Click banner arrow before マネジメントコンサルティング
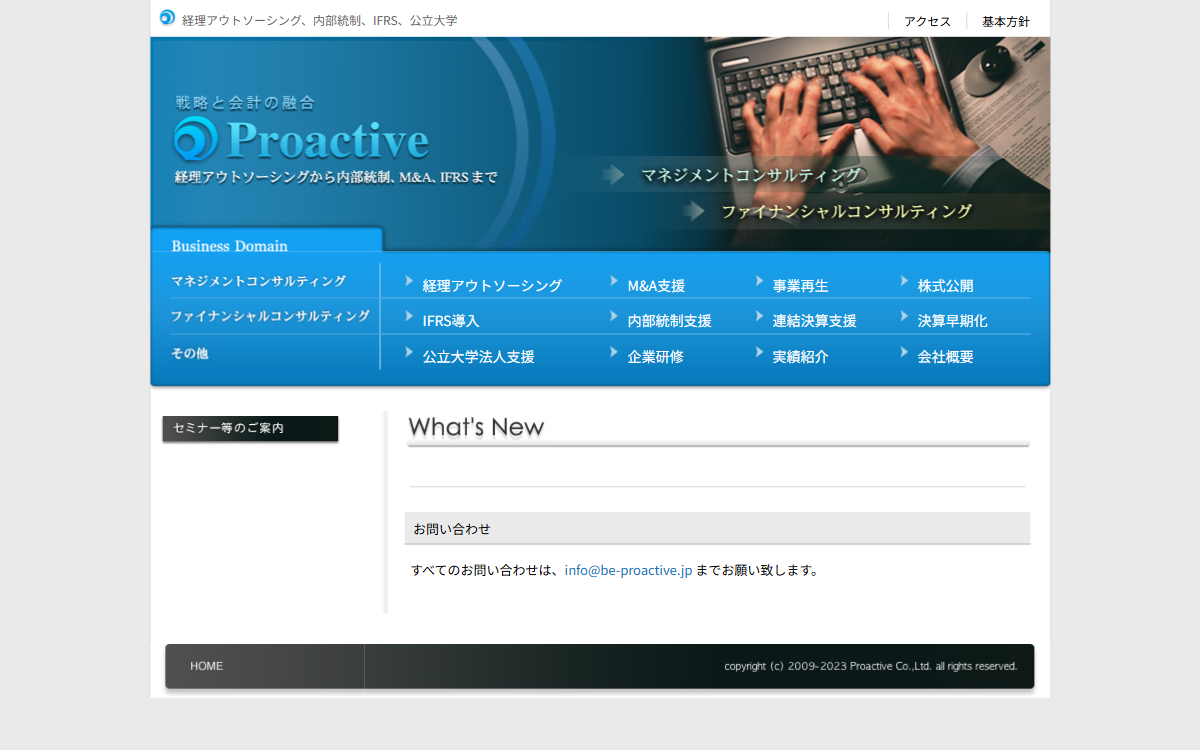Image resolution: width=1200 pixels, height=750 pixels. point(613,175)
